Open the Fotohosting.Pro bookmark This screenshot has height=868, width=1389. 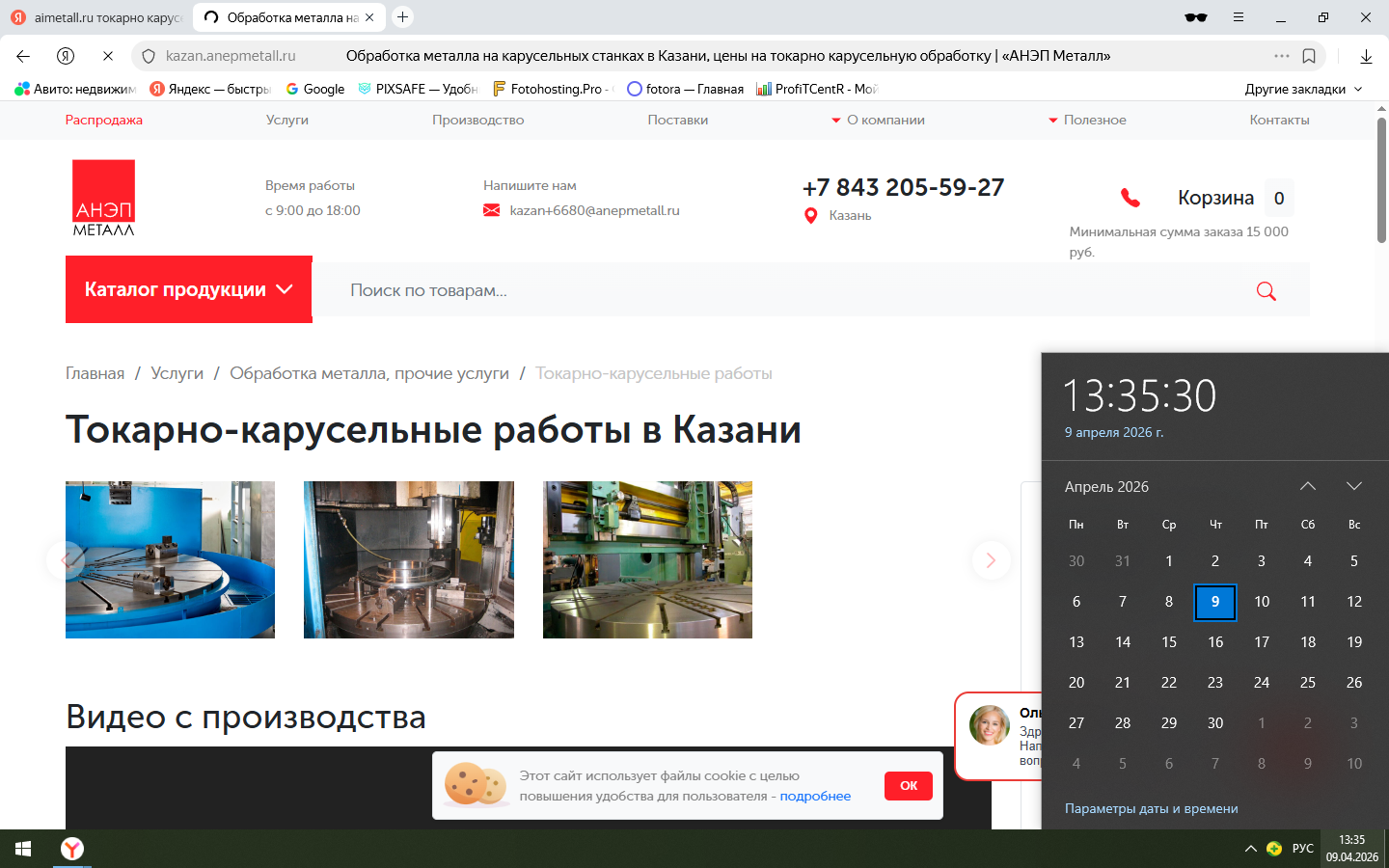point(553,89)
